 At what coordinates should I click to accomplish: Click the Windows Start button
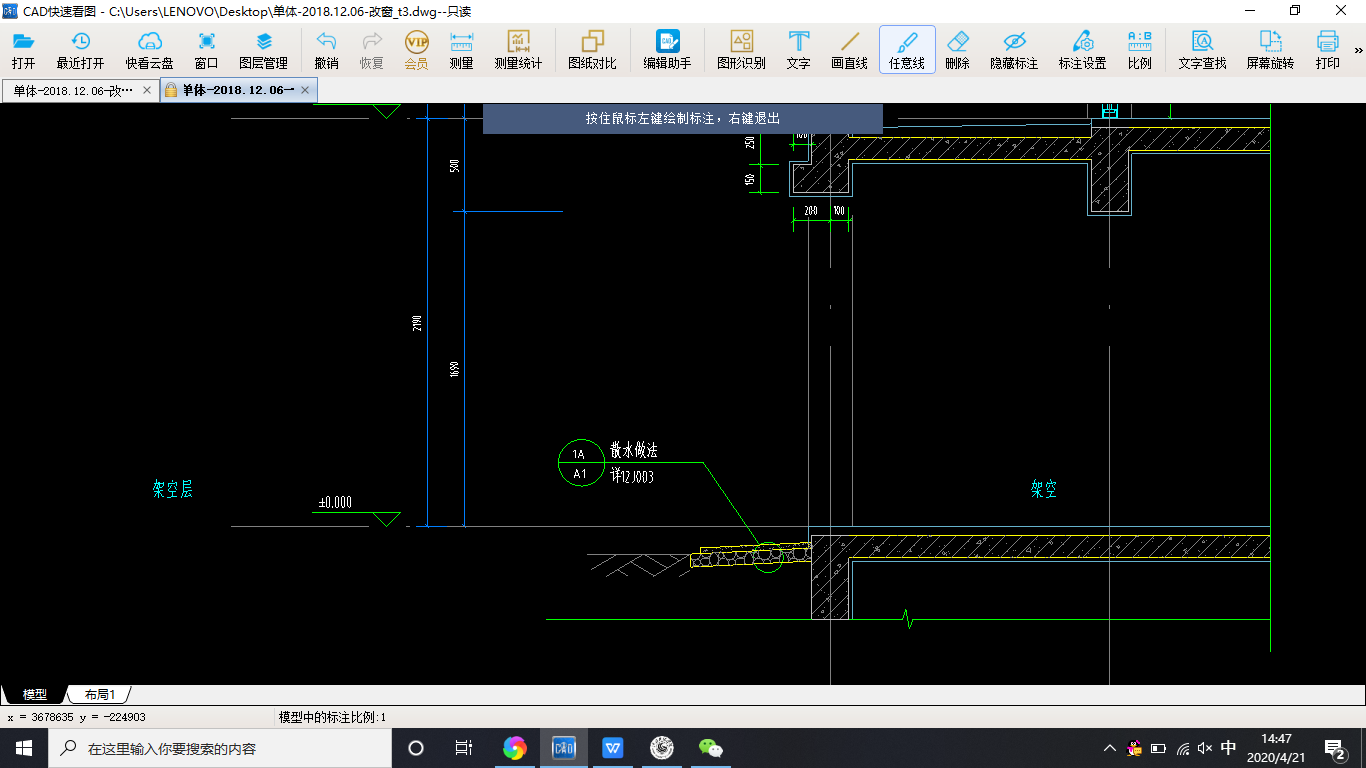24,748
